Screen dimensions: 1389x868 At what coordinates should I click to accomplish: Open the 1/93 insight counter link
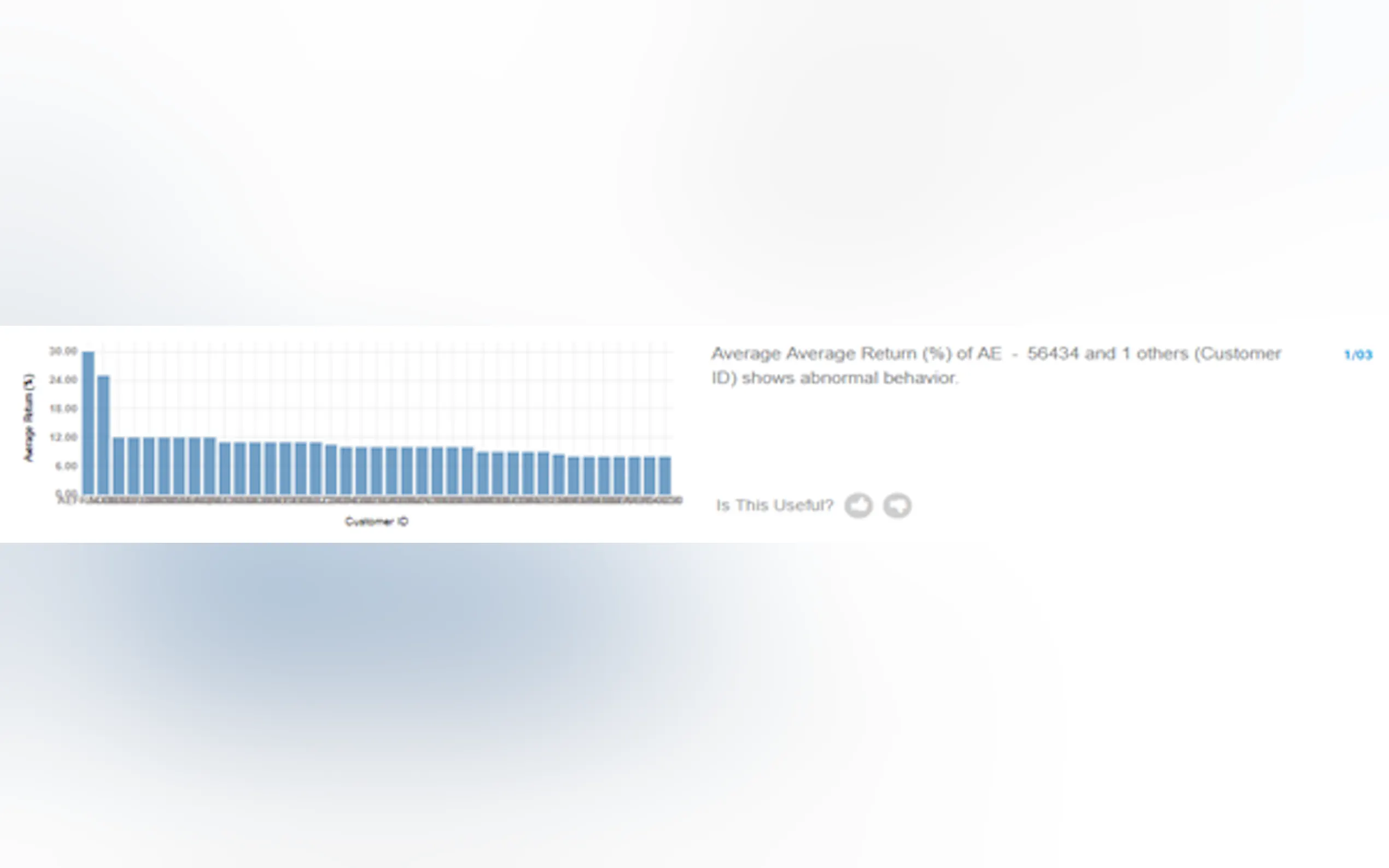pos(1358,355)
